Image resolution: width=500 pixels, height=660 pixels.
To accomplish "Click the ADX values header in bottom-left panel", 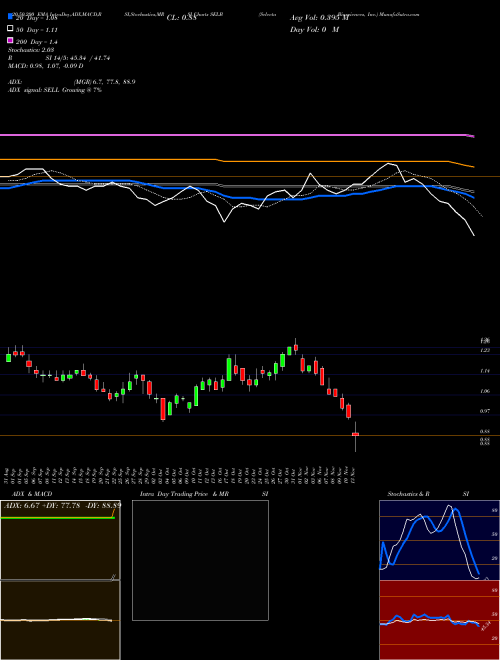I will tap(62, 505).
